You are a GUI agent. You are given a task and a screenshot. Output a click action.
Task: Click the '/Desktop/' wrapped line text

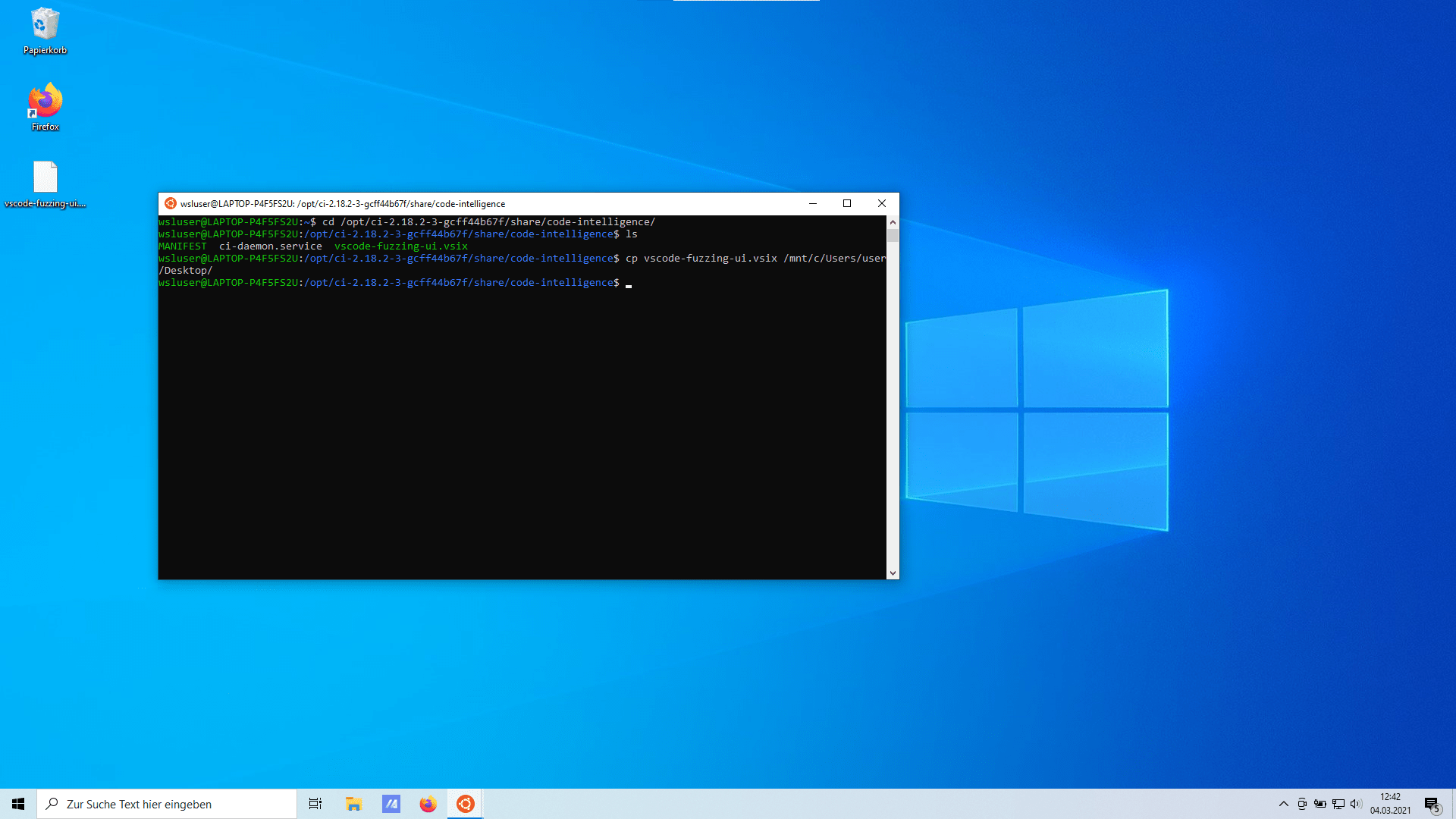point(186,271)
